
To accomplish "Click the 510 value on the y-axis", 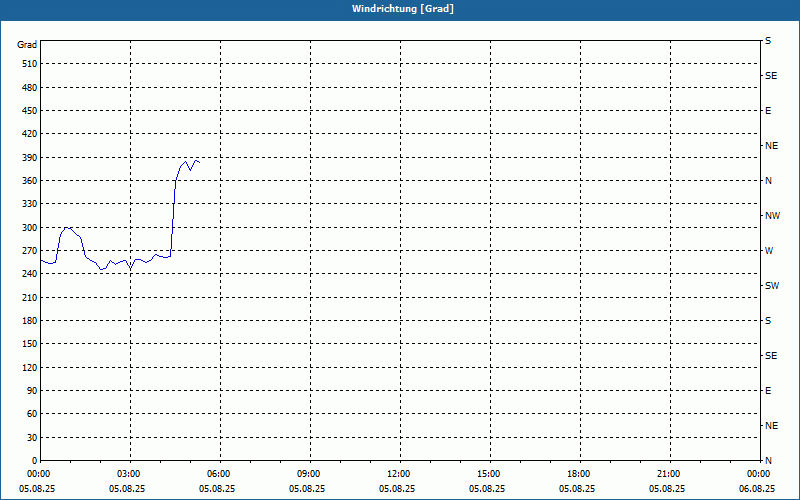I will [30, 64].
